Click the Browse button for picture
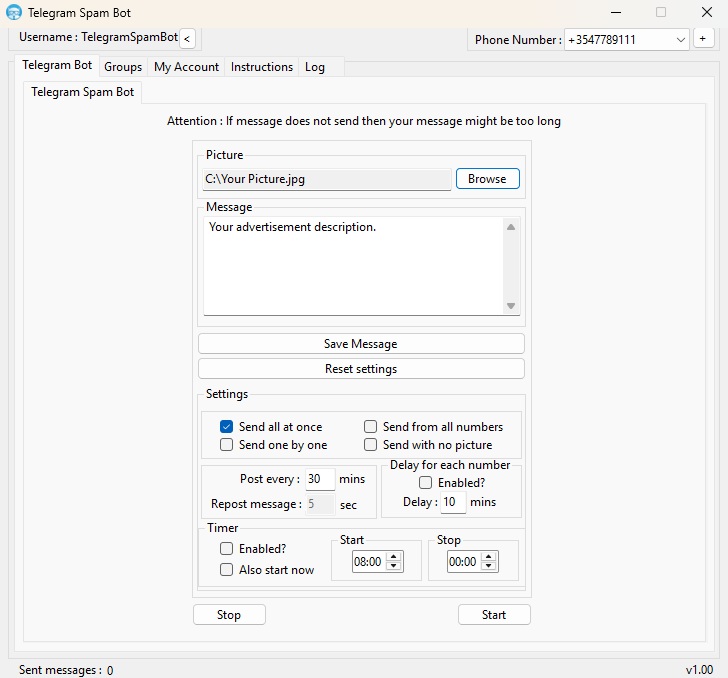This screenshot has width=728, height=678. click(487, 179)
